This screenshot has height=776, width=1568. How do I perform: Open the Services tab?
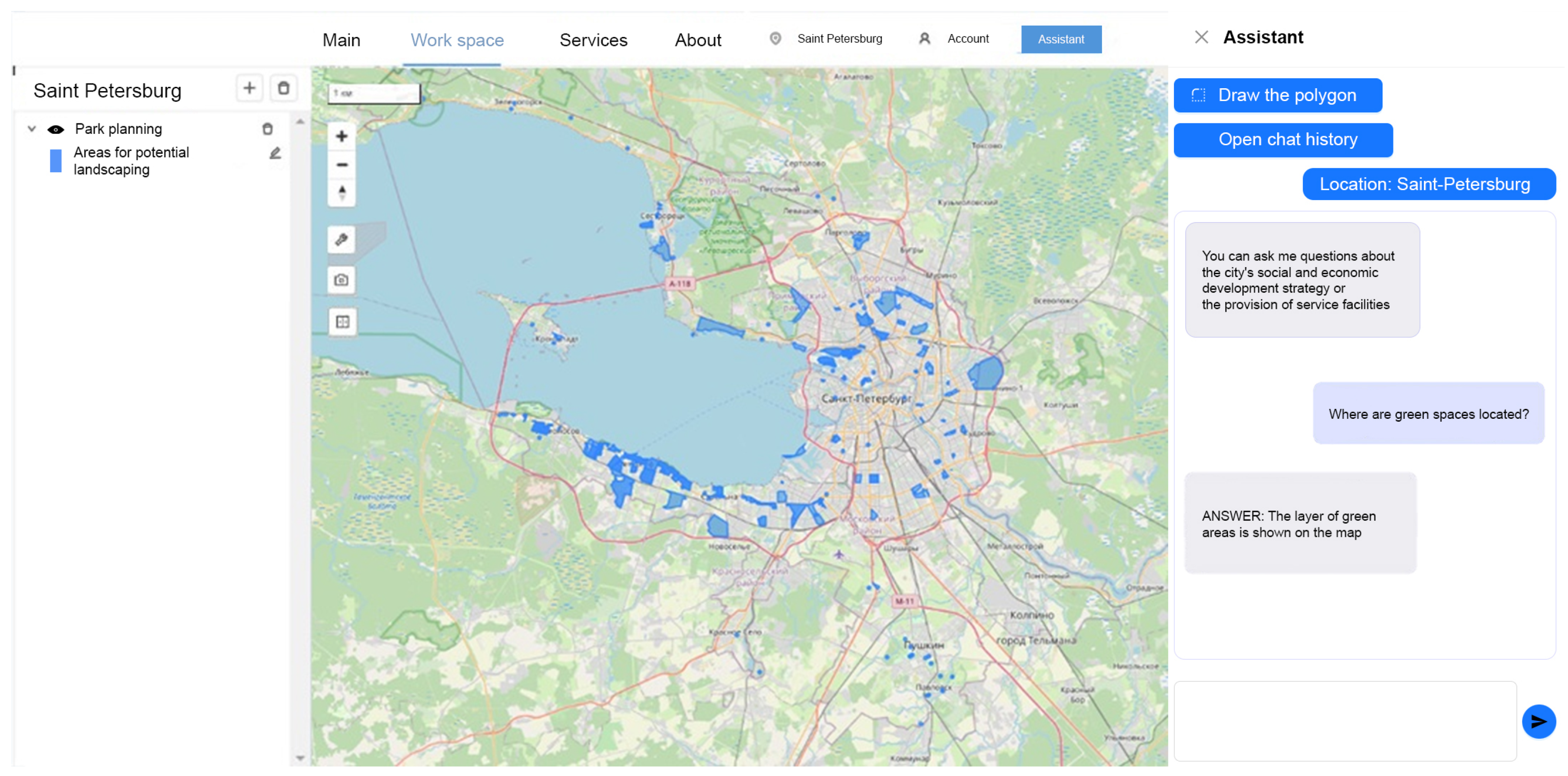coord(594,40)
